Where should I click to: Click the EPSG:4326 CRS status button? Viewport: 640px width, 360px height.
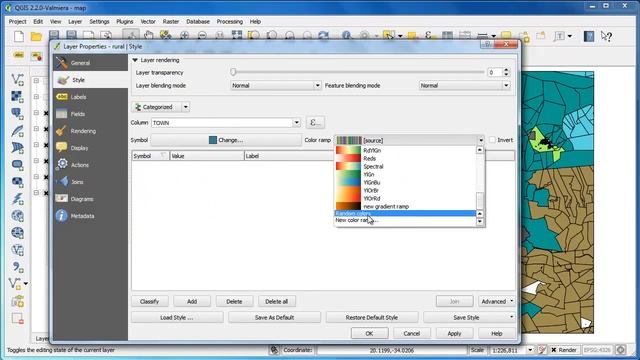(x=597, y=350)
